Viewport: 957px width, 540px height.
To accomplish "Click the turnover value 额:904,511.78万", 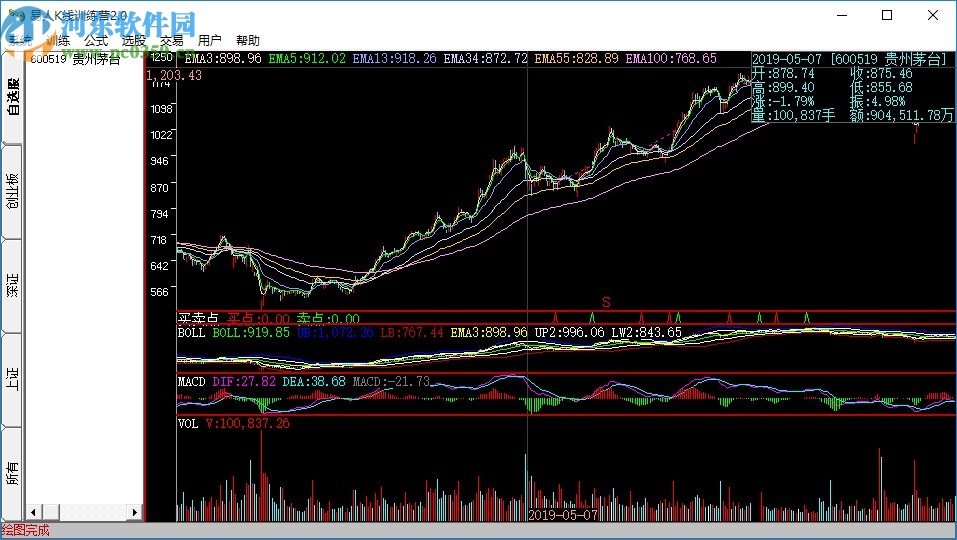I will (901, 115).
